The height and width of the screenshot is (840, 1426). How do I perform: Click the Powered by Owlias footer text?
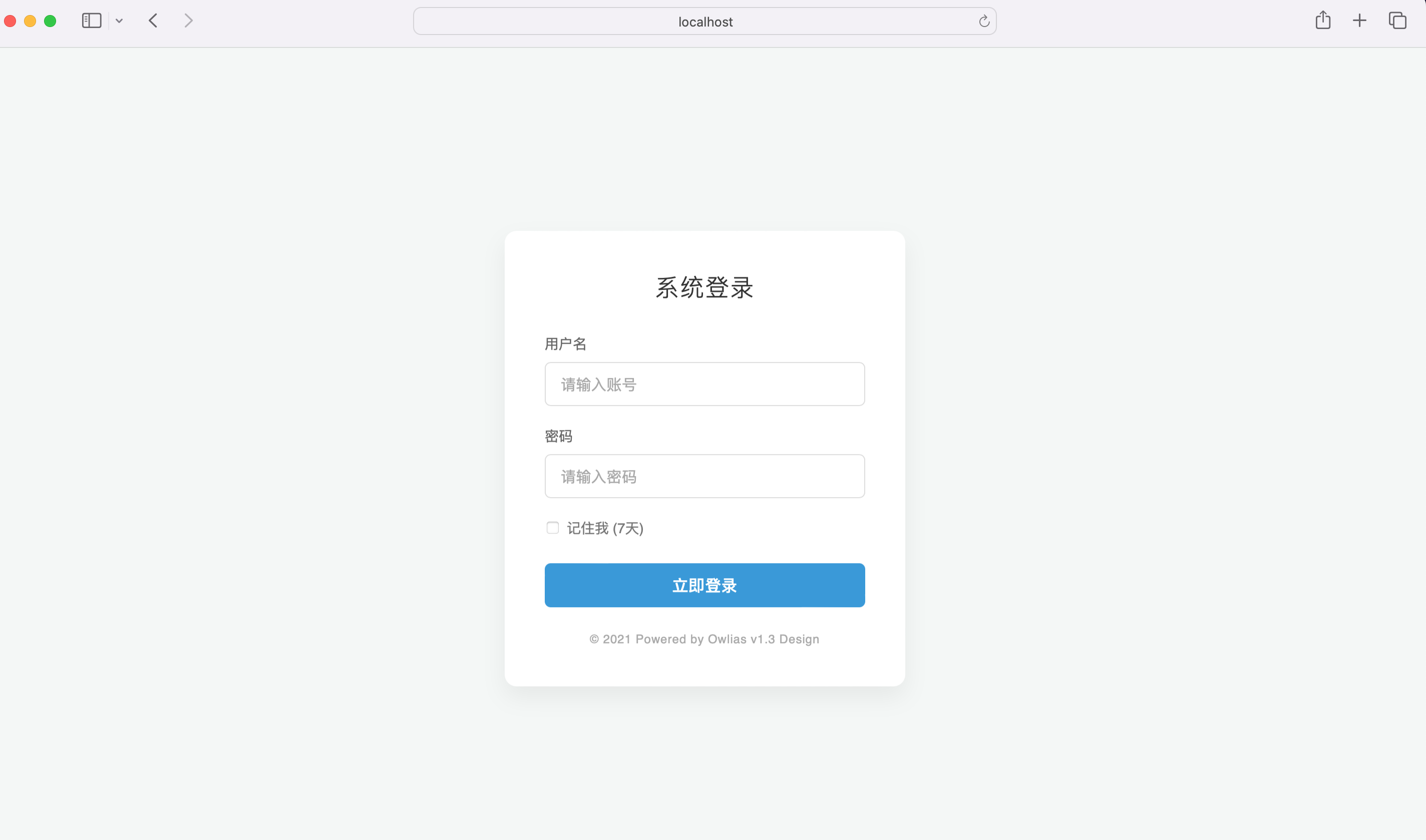pyautogui.click(x=704, y=639)
